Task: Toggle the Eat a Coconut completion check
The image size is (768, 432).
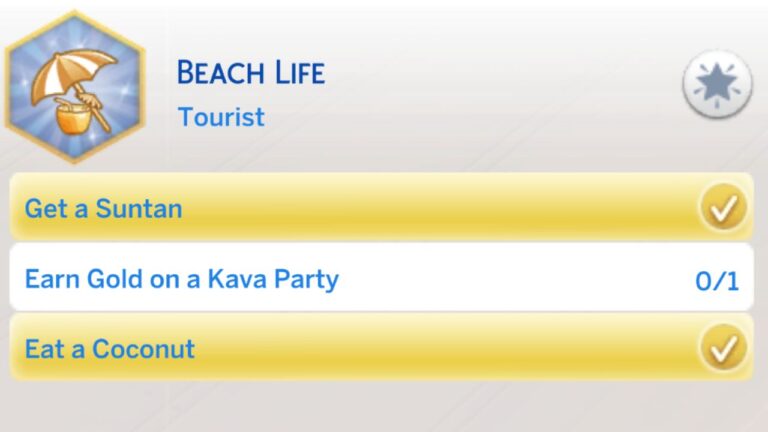Action: (x=723, y=348)
